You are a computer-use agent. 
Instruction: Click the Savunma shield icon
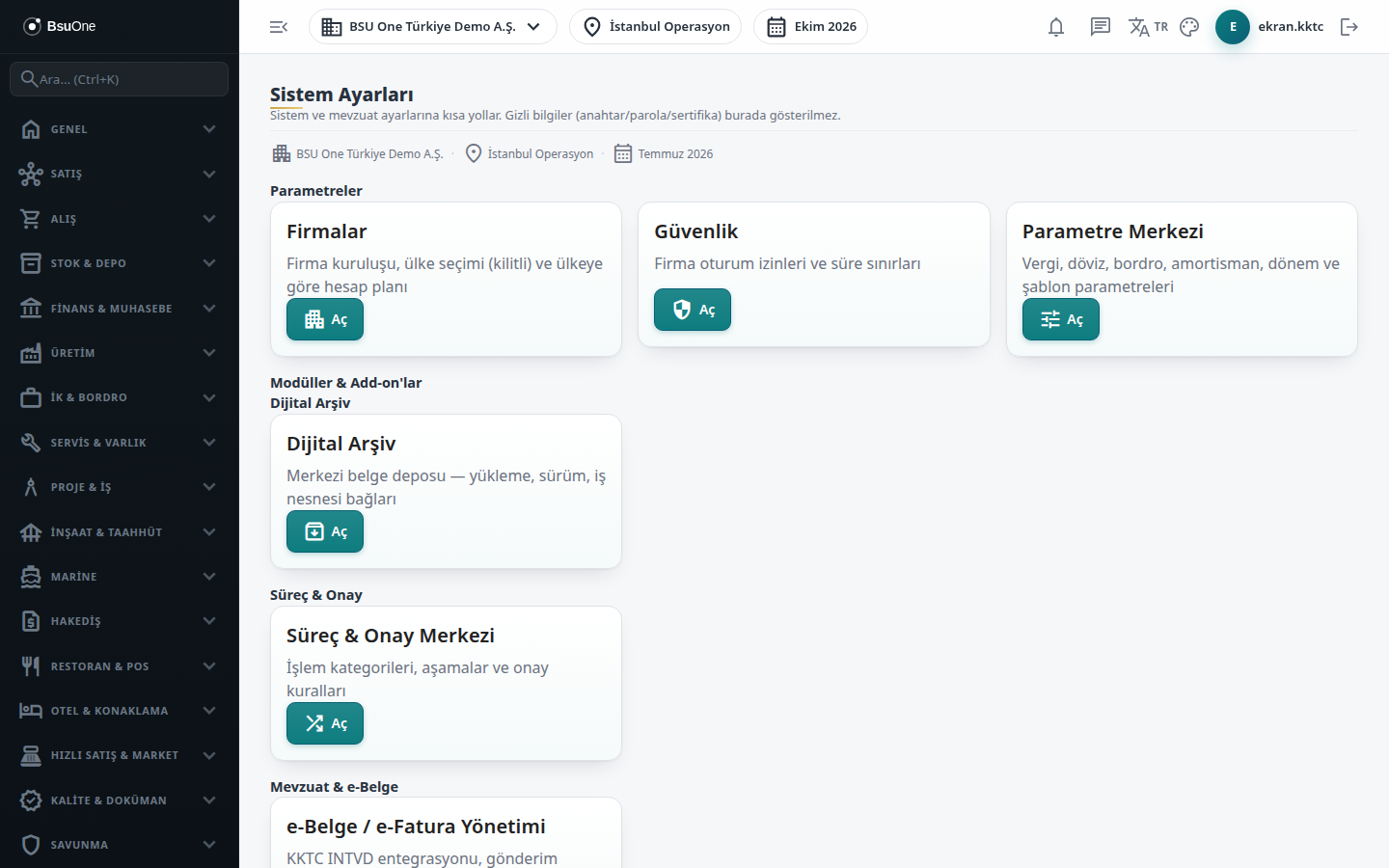31,845
